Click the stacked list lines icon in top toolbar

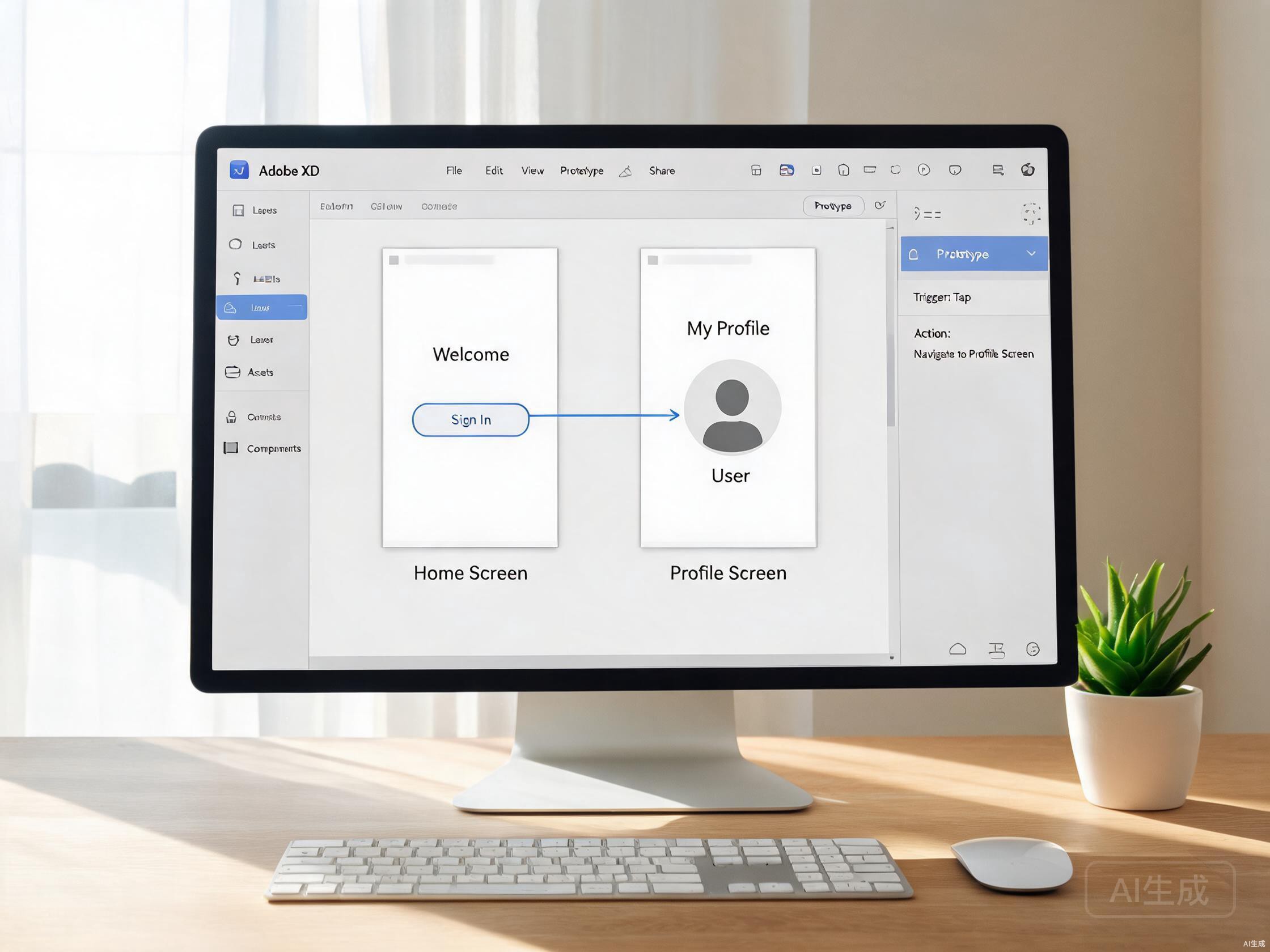click(x=998, y=170)
